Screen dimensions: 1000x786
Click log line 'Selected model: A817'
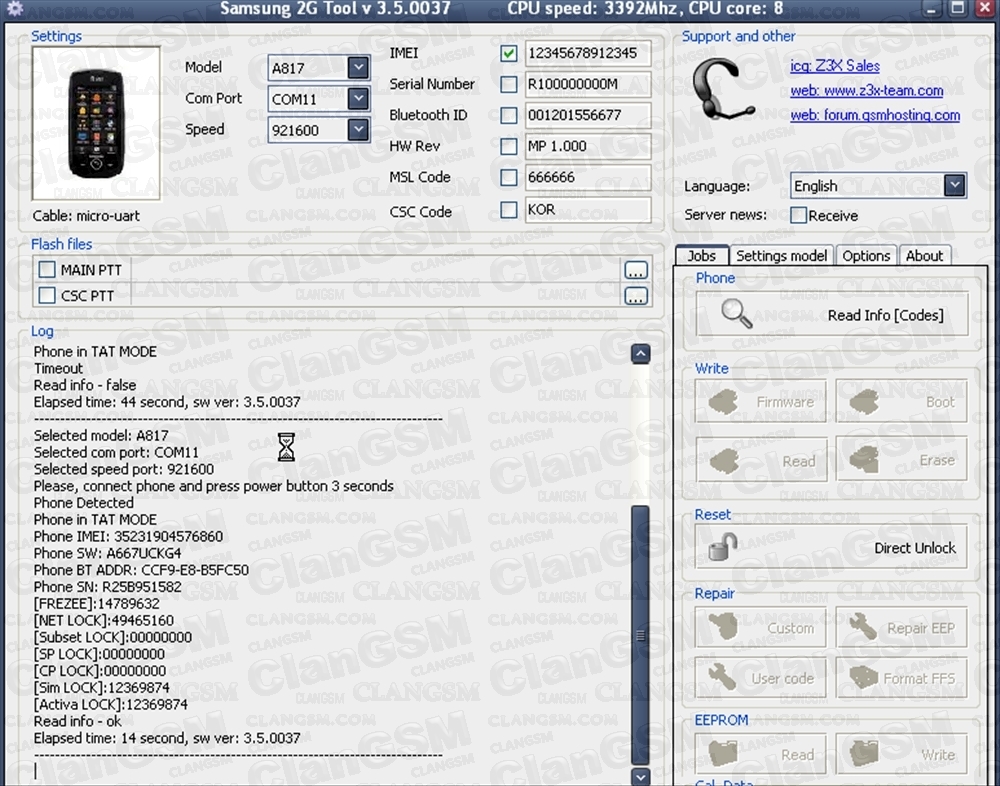(101, 436)
